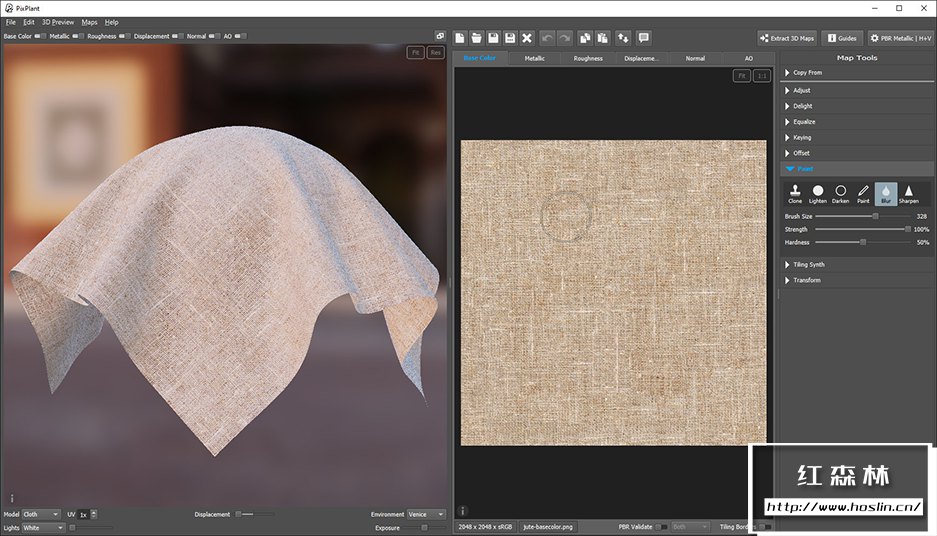Click the Brush Size slider

tap(862, 216)
